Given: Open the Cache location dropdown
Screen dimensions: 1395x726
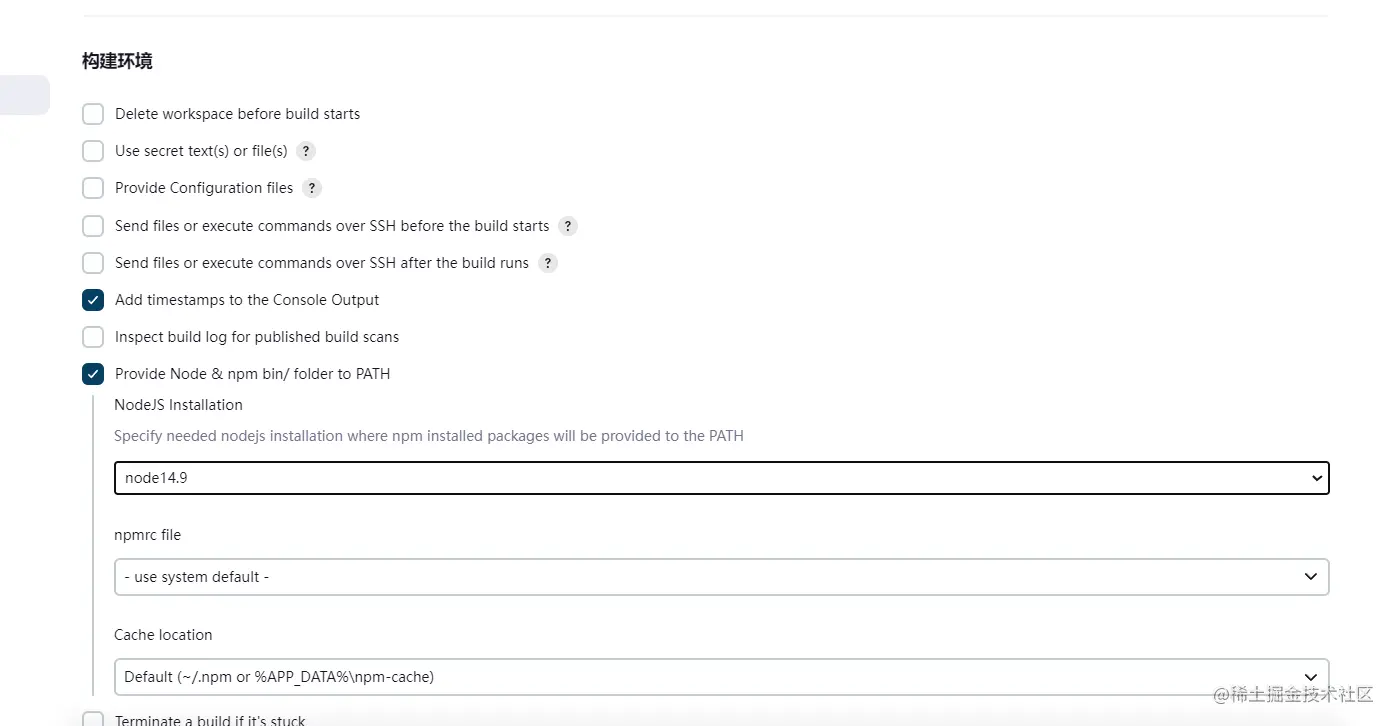Looking at the screenshot, I should [x=722, y=677].
